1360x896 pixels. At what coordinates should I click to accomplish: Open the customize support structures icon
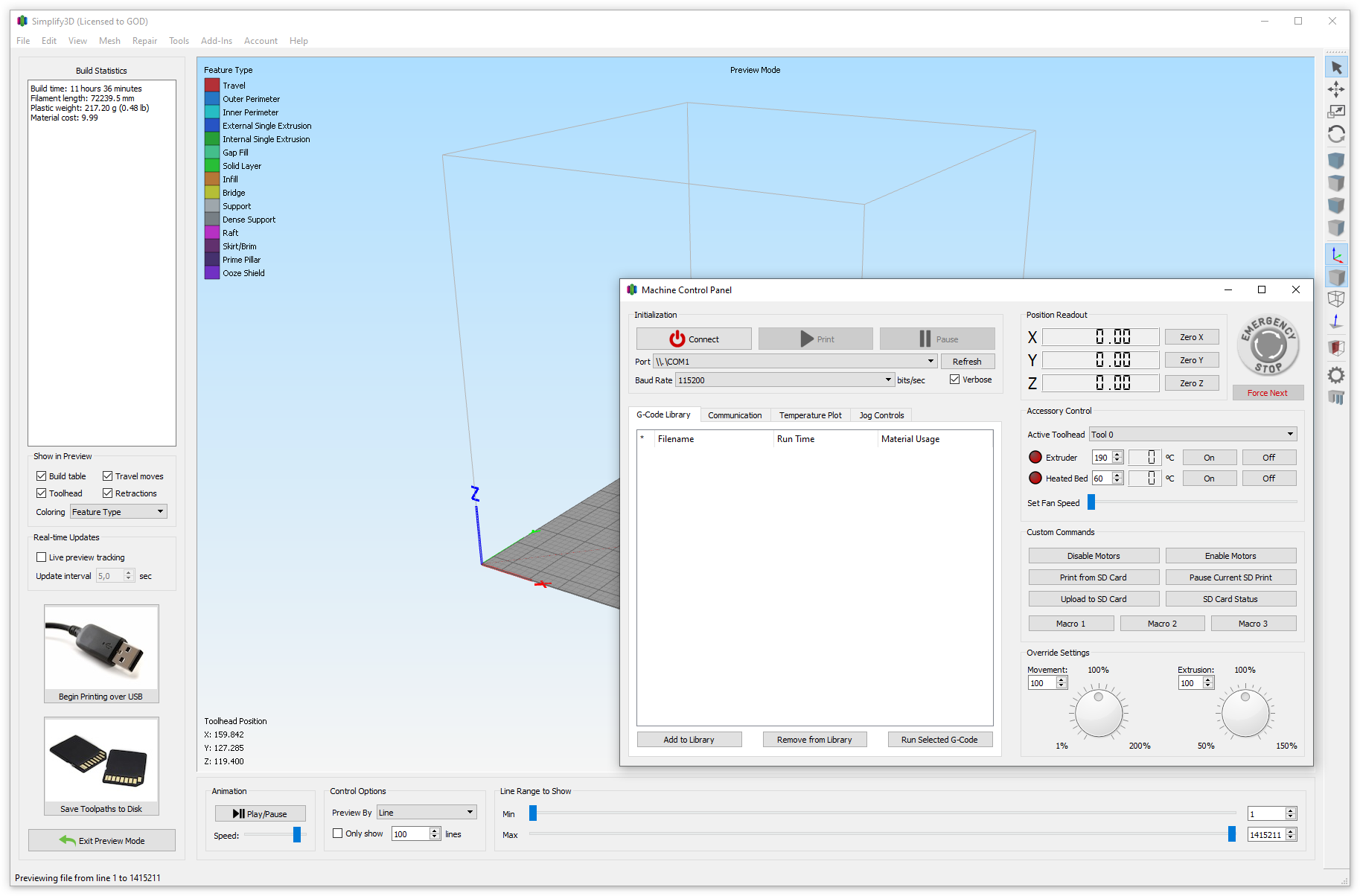(1336, 397)
